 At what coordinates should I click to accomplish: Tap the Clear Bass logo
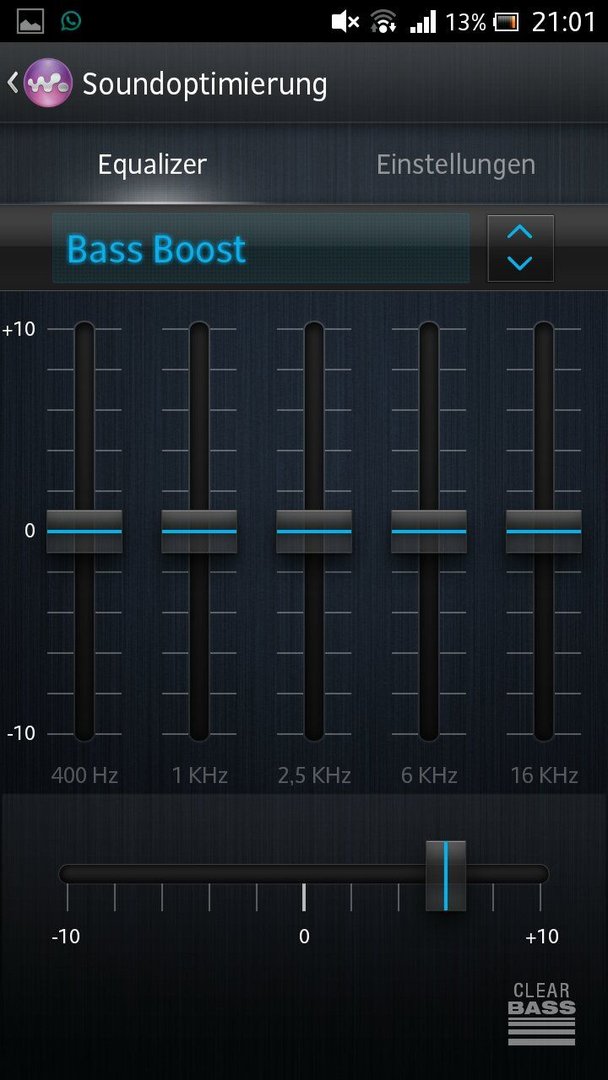point(541,1013)
